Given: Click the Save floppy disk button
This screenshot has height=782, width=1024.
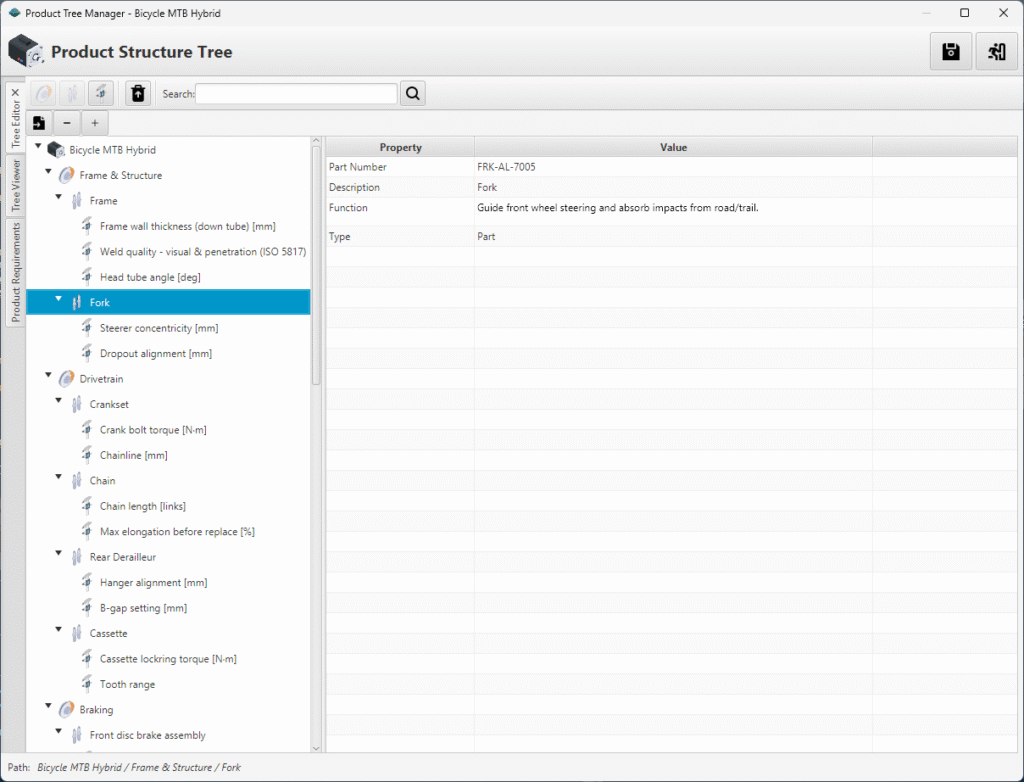Looking at the screenshot, I should click(x=950, y=52).
